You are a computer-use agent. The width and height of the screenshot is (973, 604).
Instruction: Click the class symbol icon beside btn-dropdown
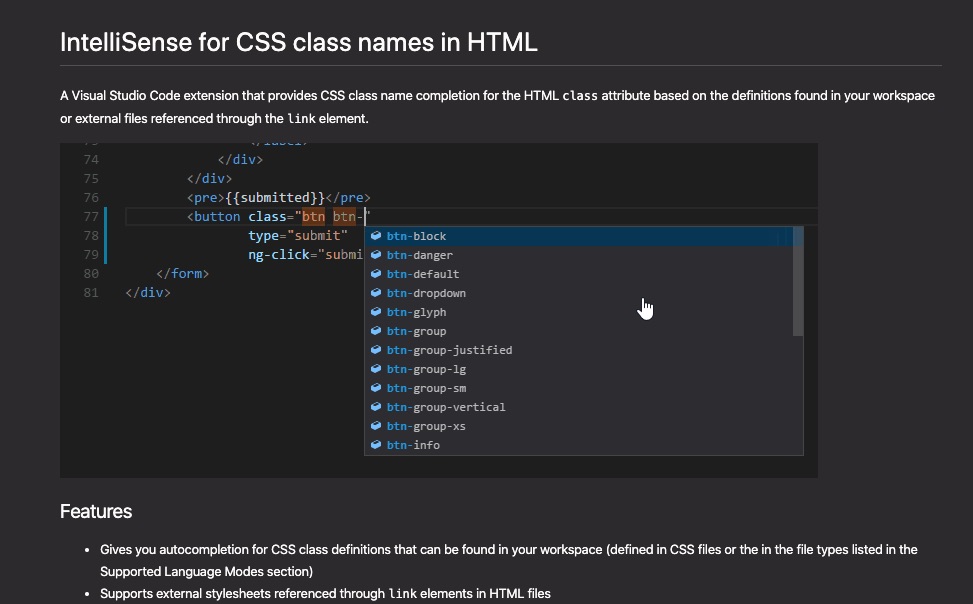click(375, 293)
